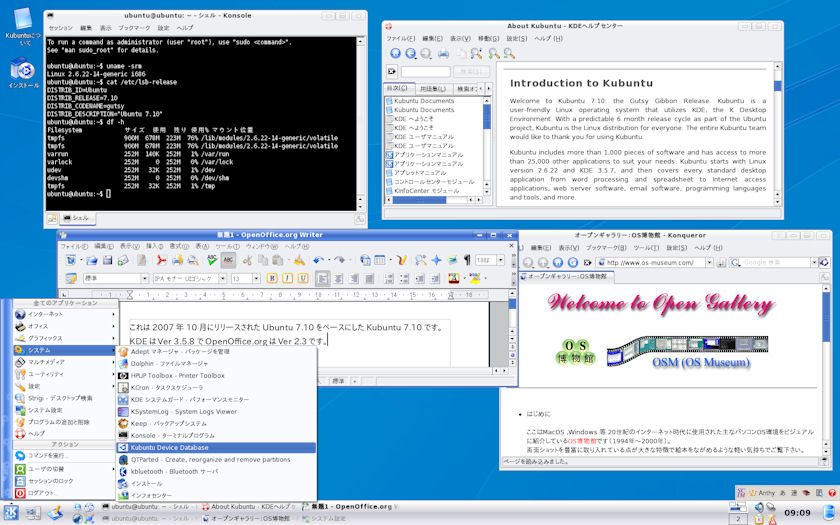
Task: Enable Justified alignment in Writer
Action: (369, 279)
